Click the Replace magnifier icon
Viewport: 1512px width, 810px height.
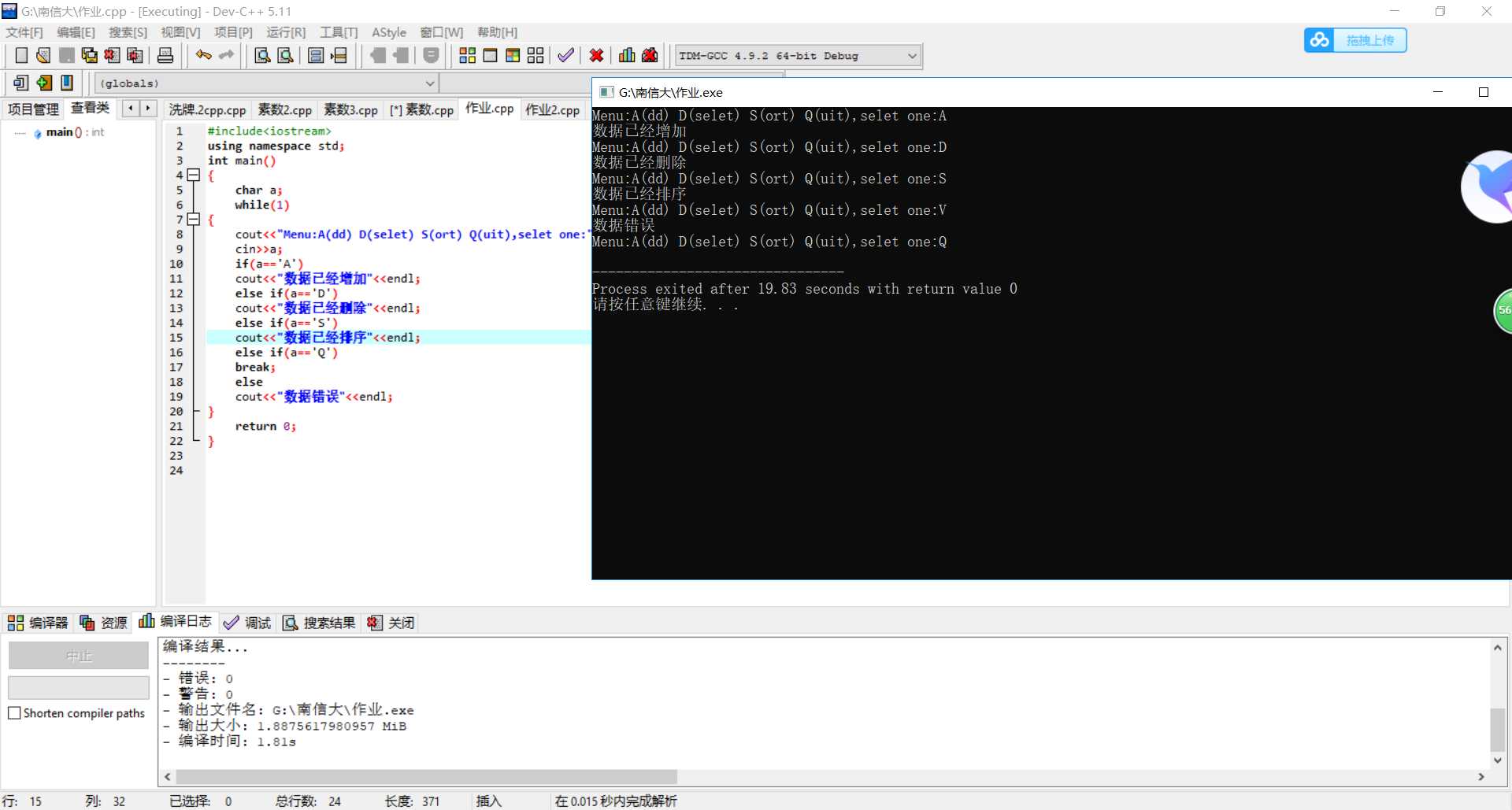click(x=286, y=55)
